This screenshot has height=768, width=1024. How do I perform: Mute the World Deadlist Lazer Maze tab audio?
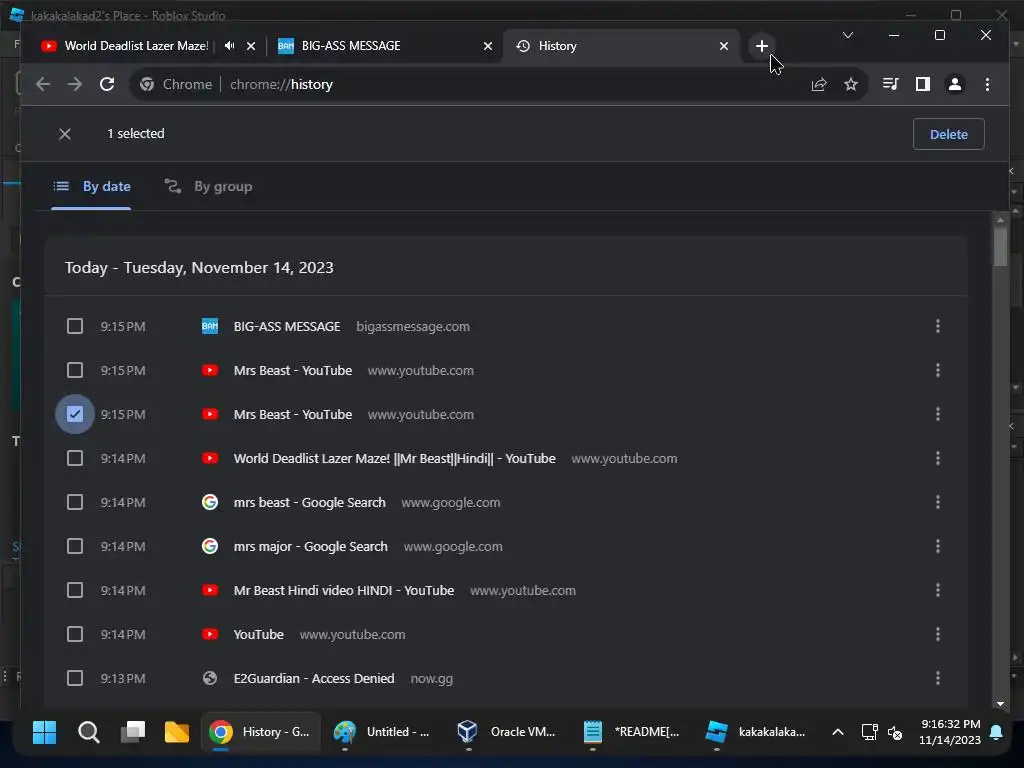(229, 46)
